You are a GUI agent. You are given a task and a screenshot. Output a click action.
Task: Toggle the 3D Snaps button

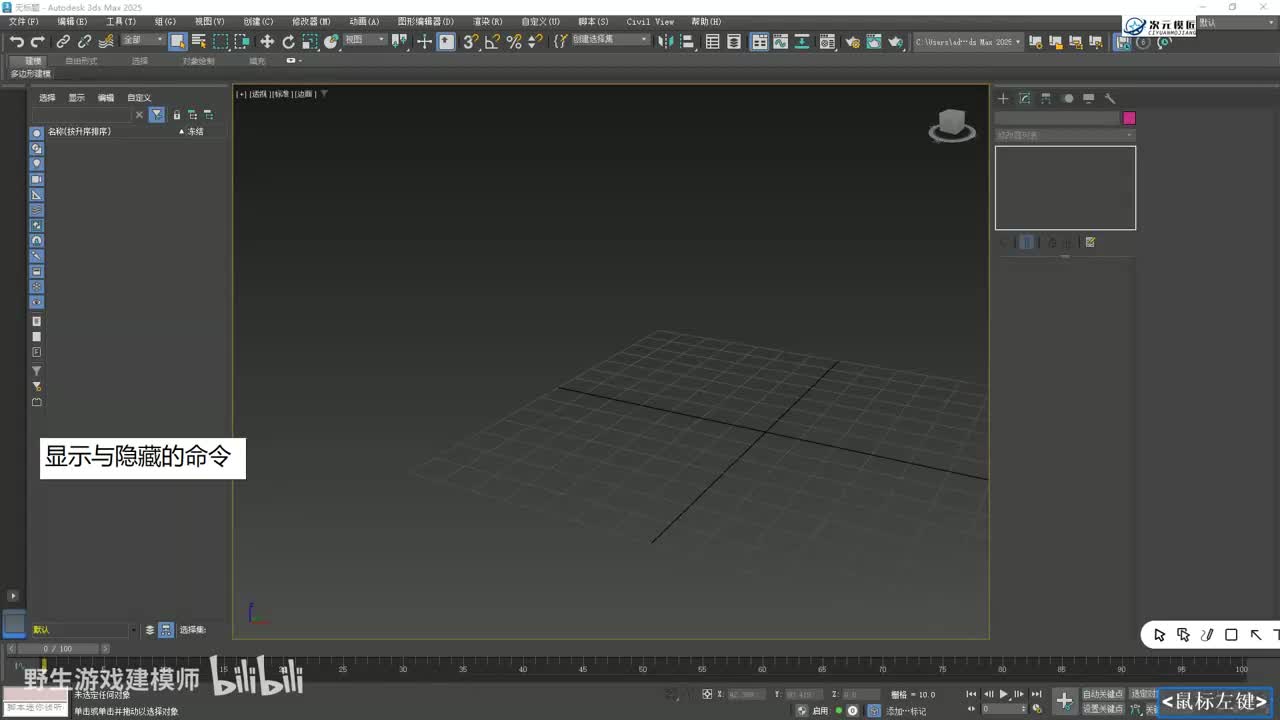[x=470, y=41]
